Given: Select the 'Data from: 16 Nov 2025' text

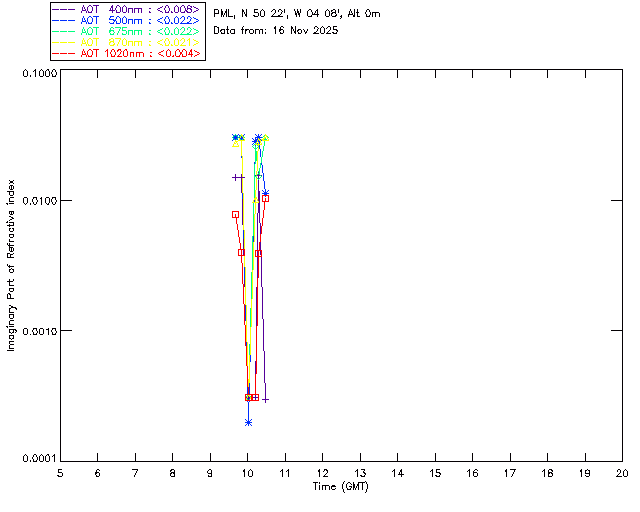Looking at the screenshot, I should tap(276, 30).
